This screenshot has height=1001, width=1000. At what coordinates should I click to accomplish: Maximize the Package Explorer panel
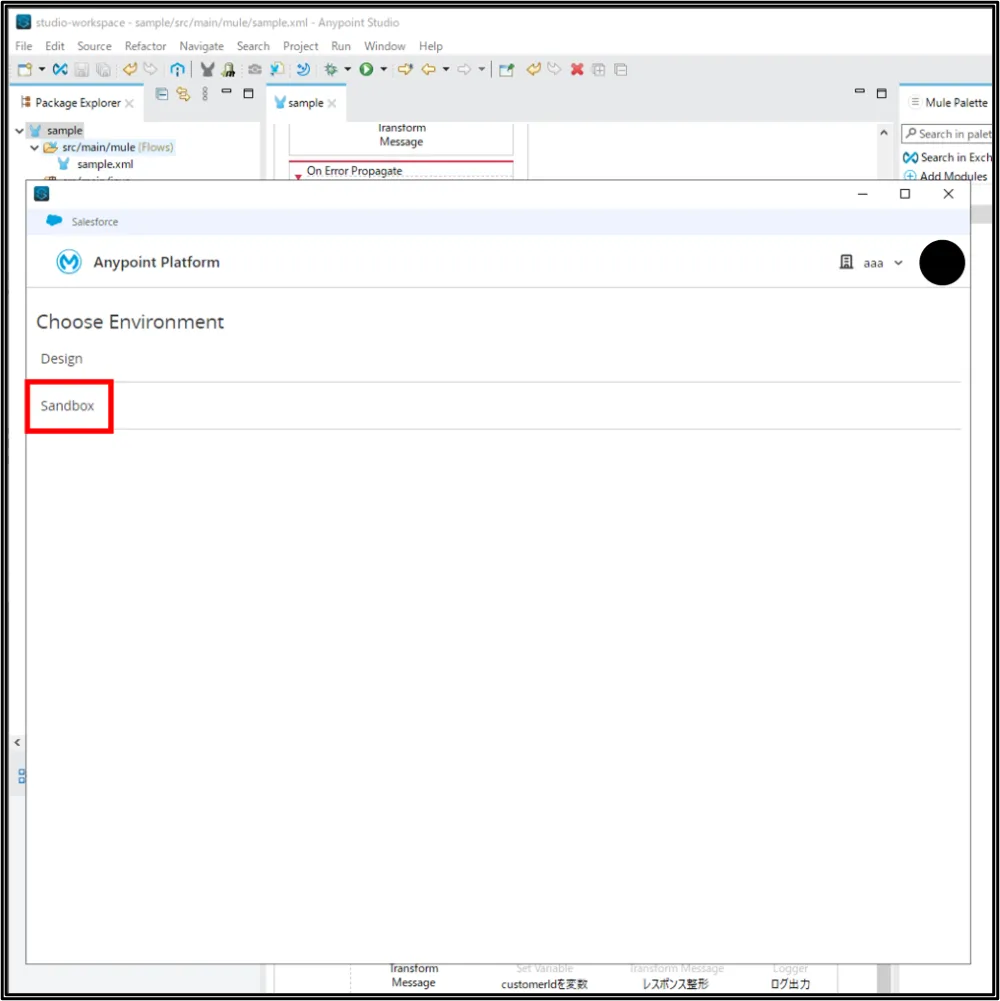248,94
